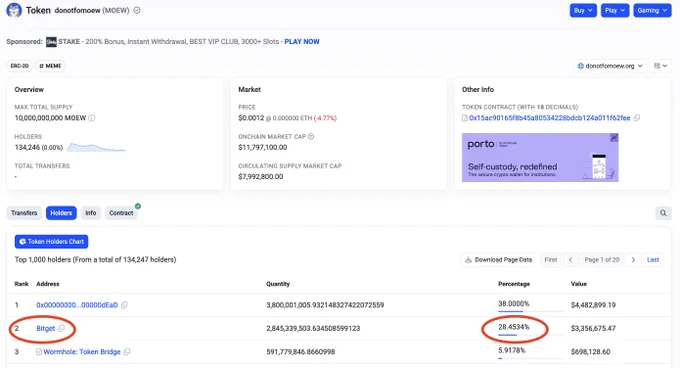Viewport: 680px width, 368px height.
Task: Click the MOEW token logo icon
Action: pos(14,10)
